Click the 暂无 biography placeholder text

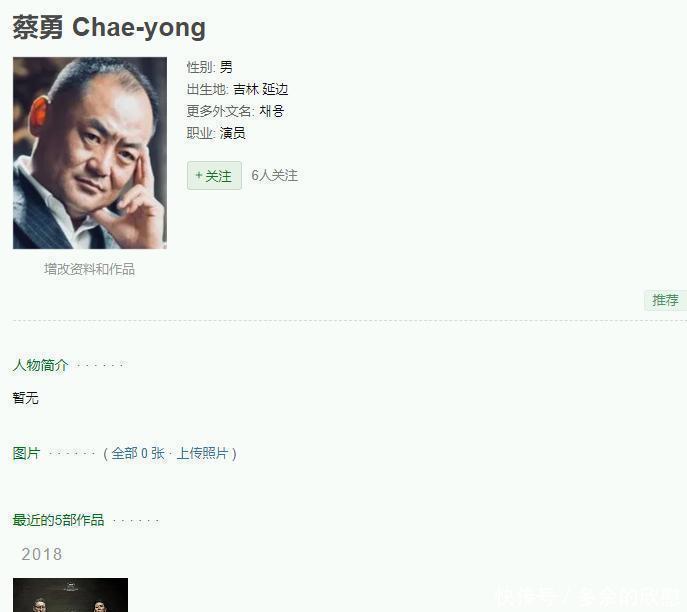(x=26, y=398)
